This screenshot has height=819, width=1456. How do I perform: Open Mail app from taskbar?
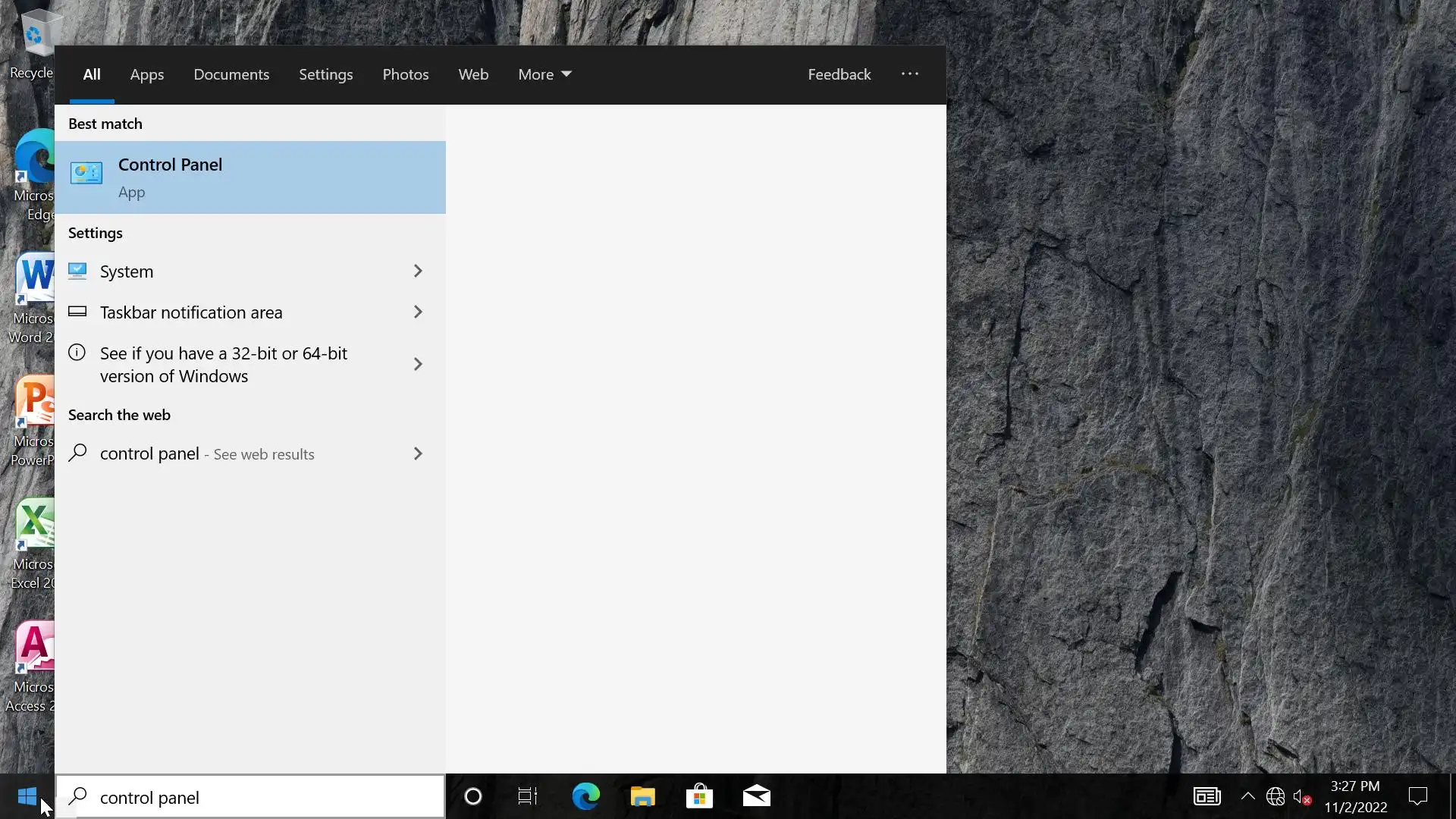[756, 796]
